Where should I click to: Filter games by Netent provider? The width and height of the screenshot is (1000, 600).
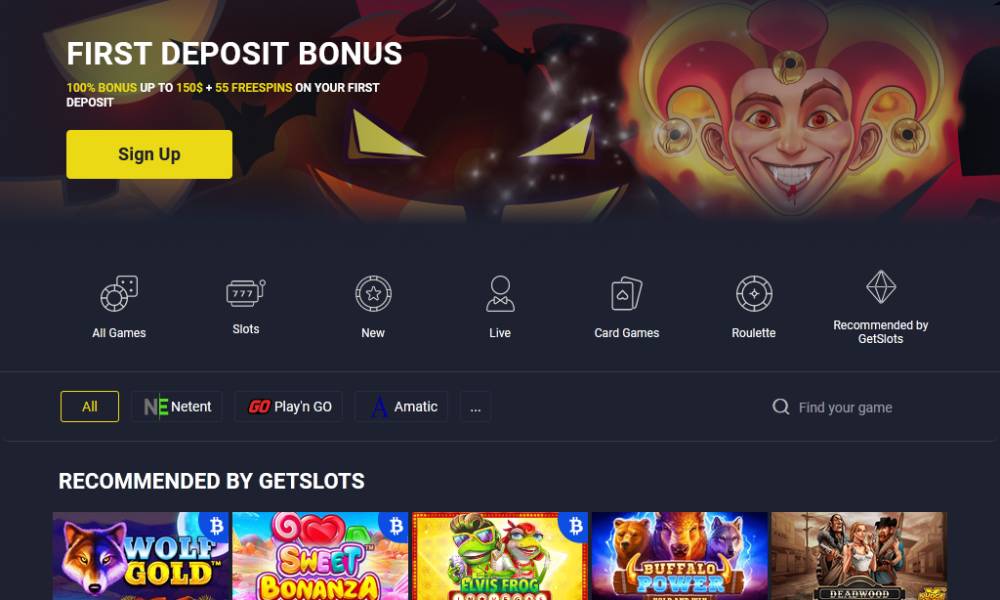click(x=177, y=406)
